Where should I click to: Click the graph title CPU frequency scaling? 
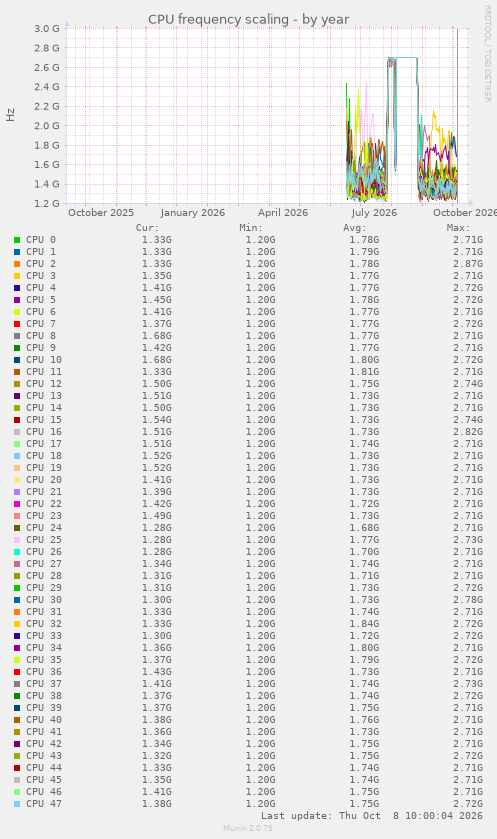pyautogui.click(x=248, y=19)
